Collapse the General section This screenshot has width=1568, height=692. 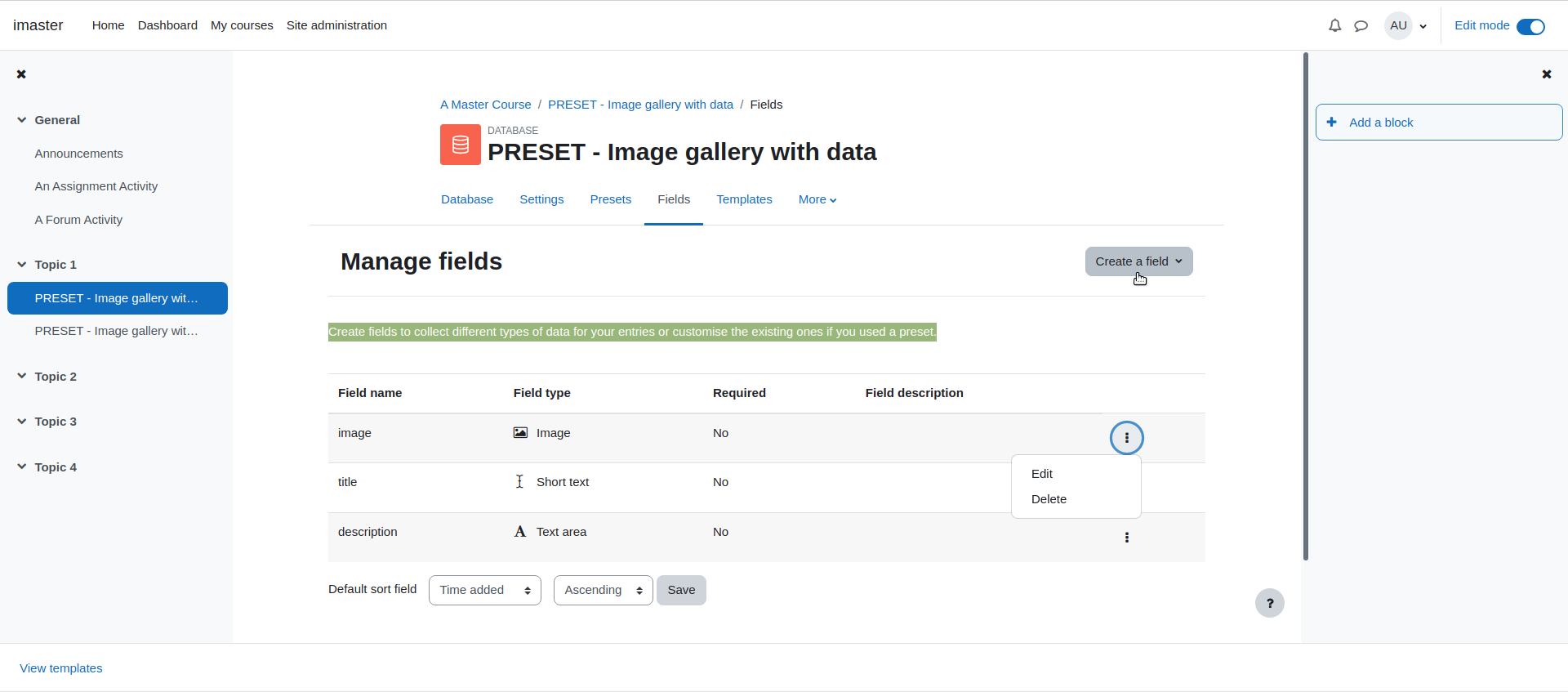click(22, 119)
